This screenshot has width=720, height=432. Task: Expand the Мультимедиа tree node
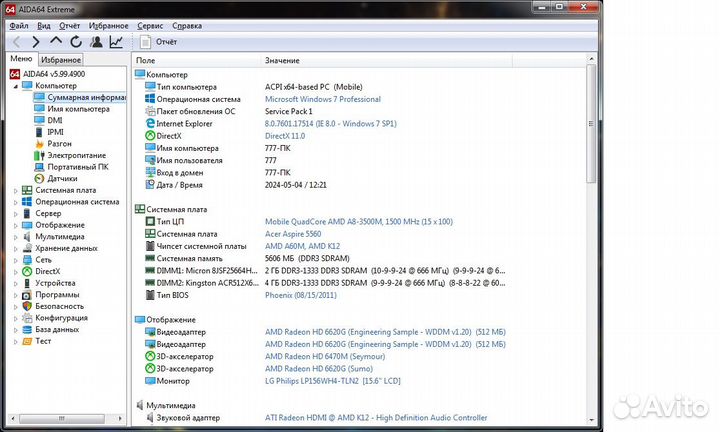click(x=15, y=237)
